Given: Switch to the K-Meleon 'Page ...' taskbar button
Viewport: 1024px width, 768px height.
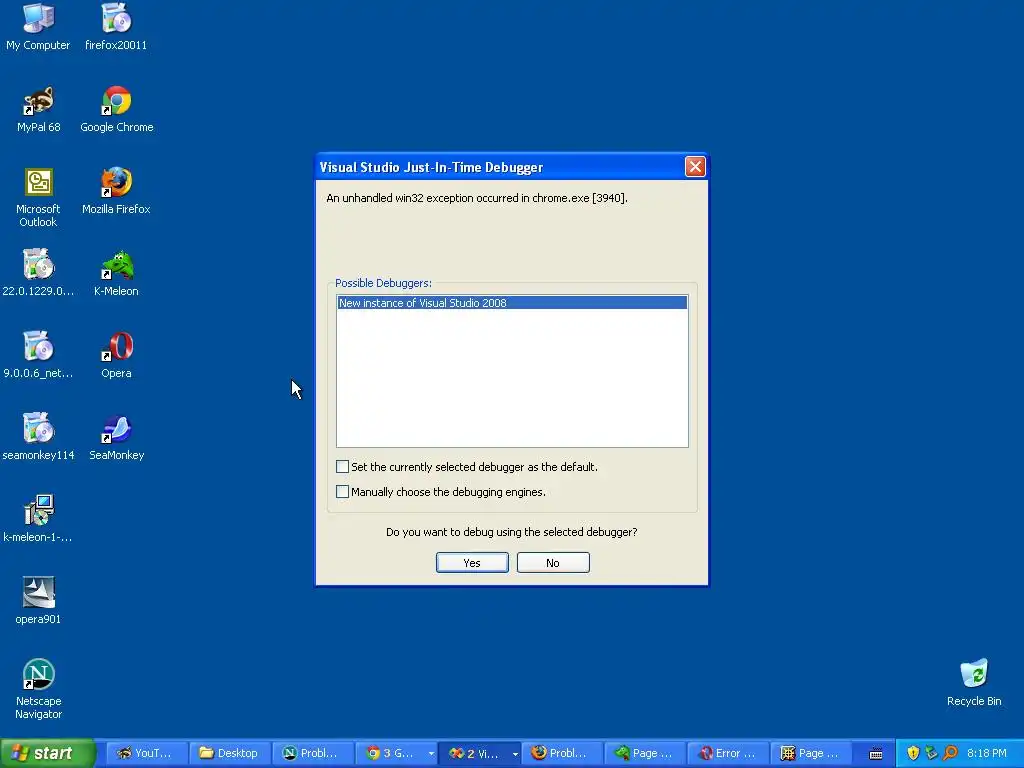Looking at the screenshot, I should click(x=645, y=753).
